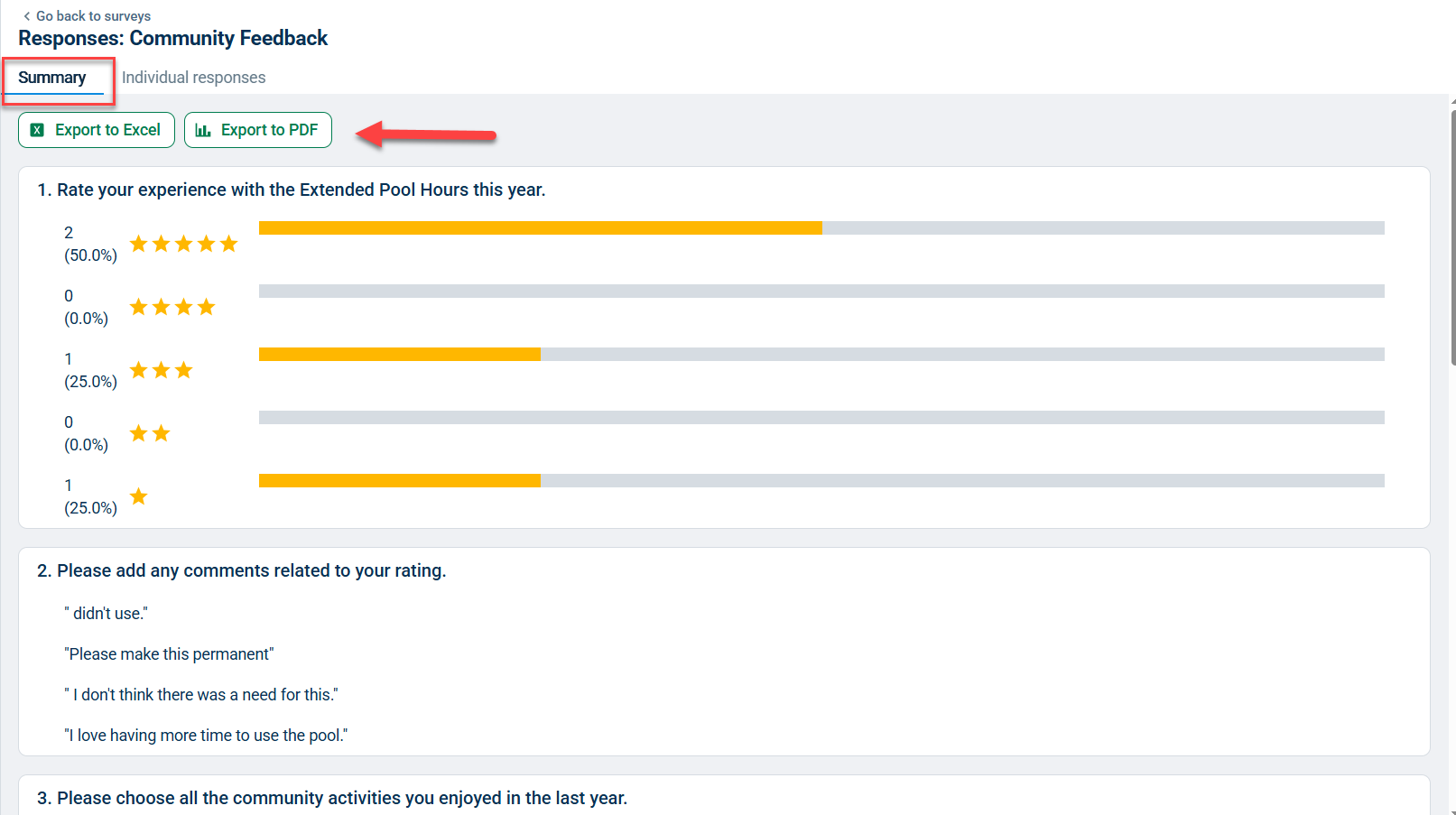Click the two-star rating icons
This screenshot has width=1456, height=815.
[150, 433]
